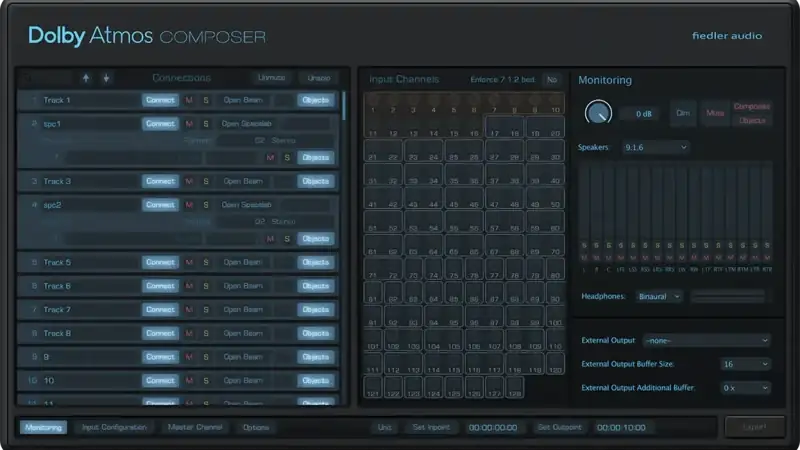
Task: Select input channel 81 cell
Action: (373, 293)
